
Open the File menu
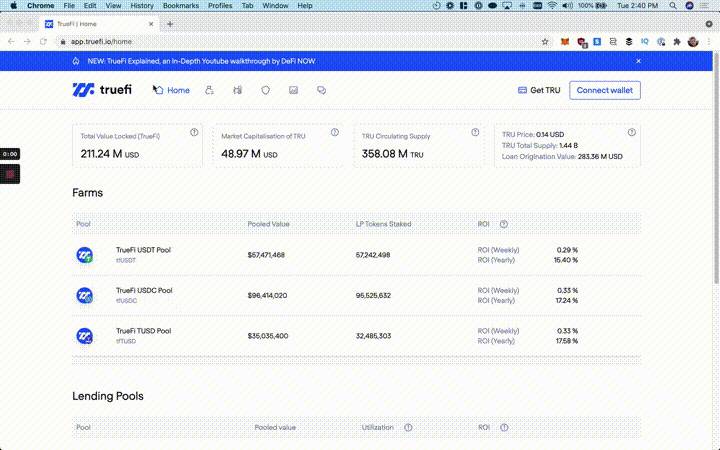pyautogui.click(x=69, y=6)
